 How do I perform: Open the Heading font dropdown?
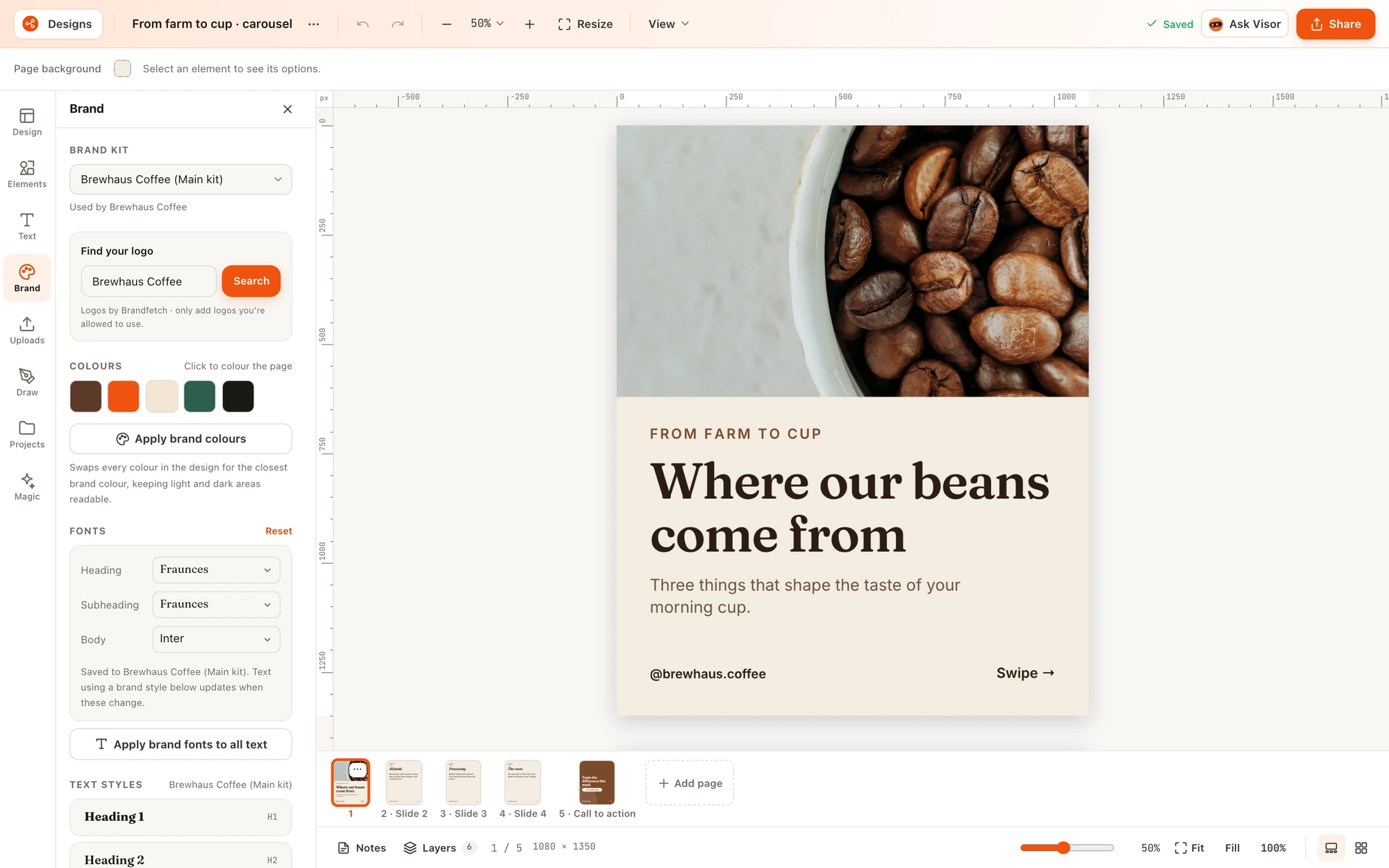pyautogui.click(x=216, y=570)
